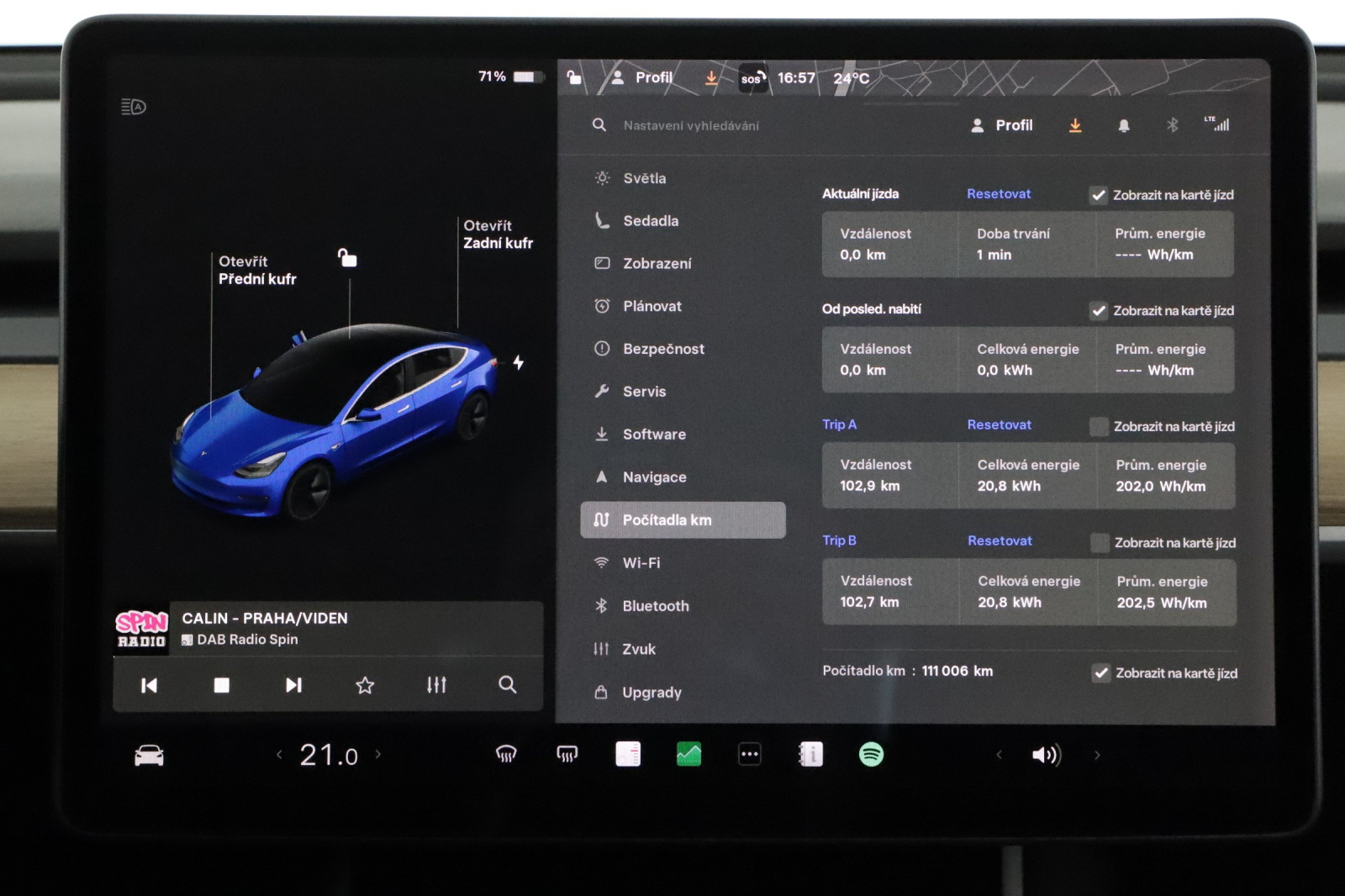Decrease cabin temperature with left arrow

pyautogui.click(x=279, y=755)
